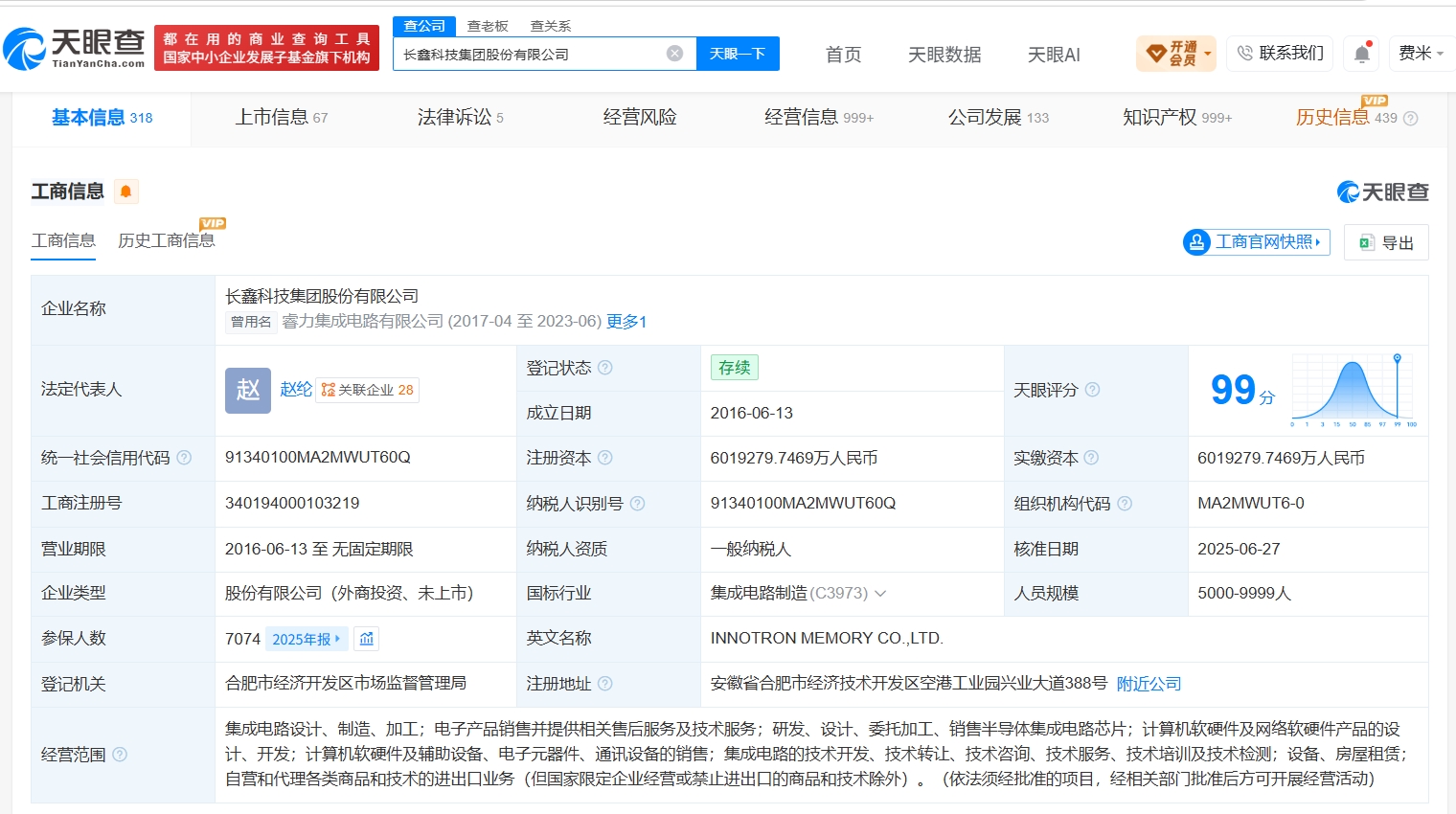Open the notification bell in the header
Screen dimensions: 1456x814
[1362, 54]
